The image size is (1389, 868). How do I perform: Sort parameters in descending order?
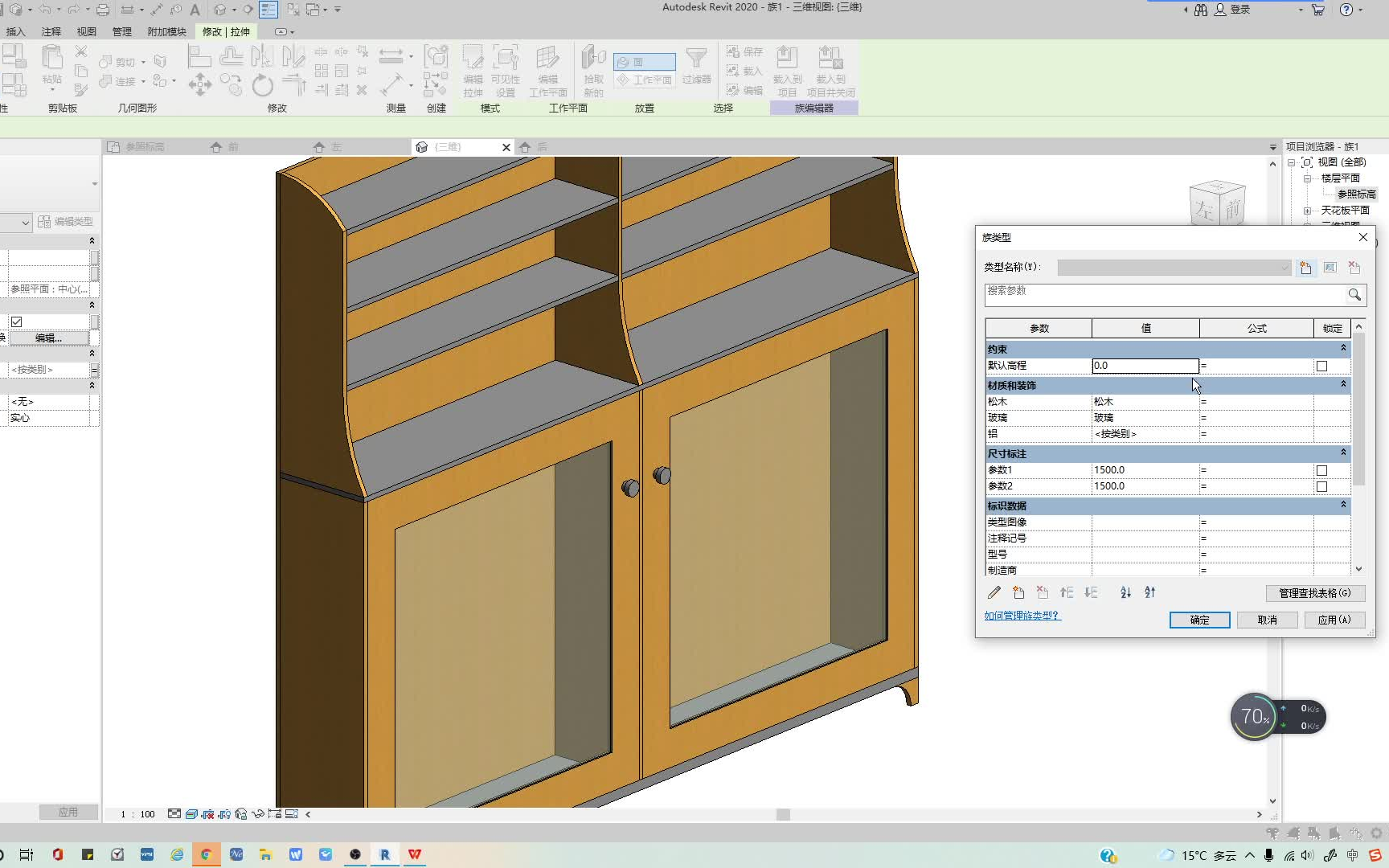[x=1149, y=592]
